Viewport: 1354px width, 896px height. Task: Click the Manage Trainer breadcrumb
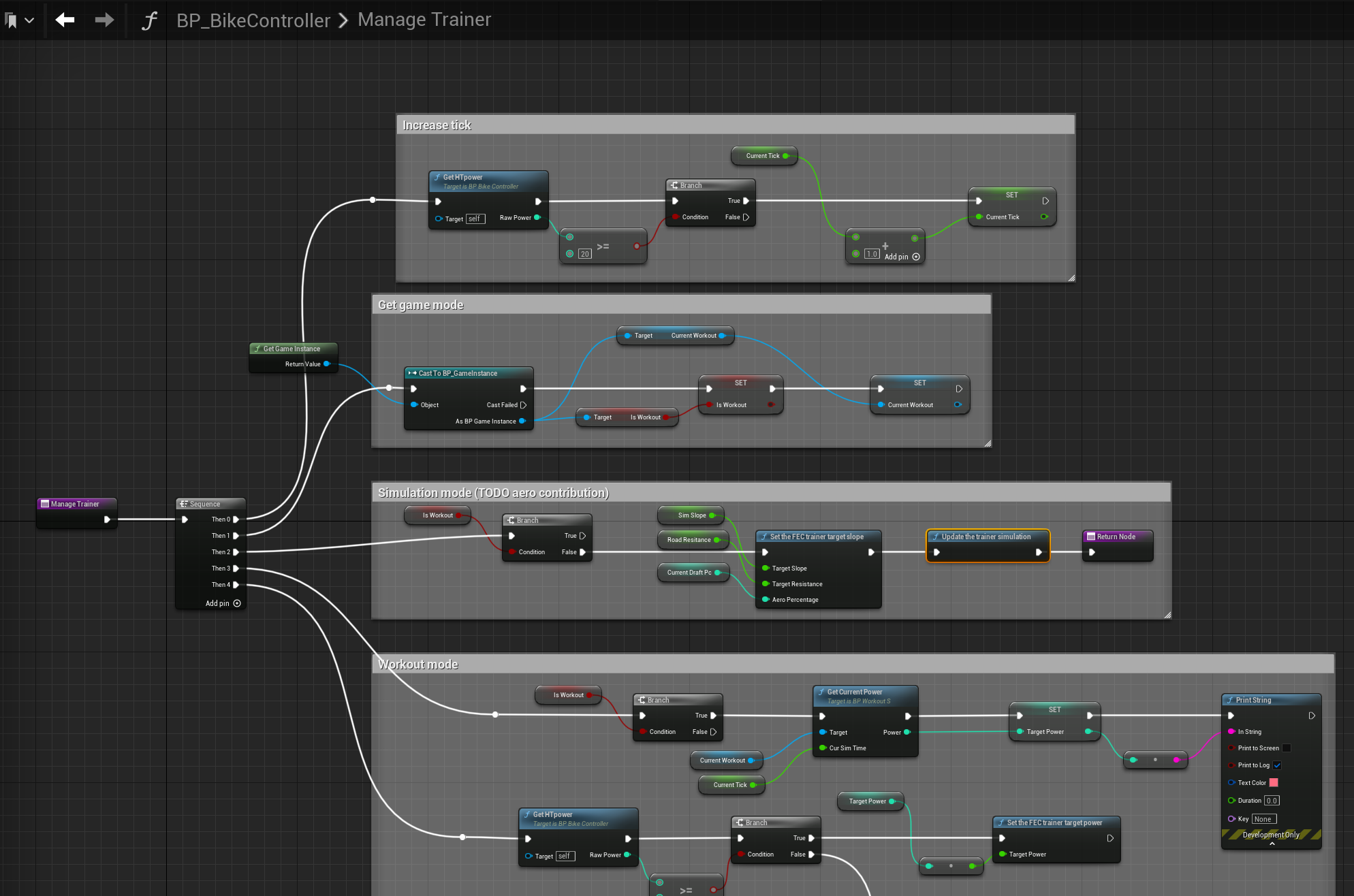point(424,20)
